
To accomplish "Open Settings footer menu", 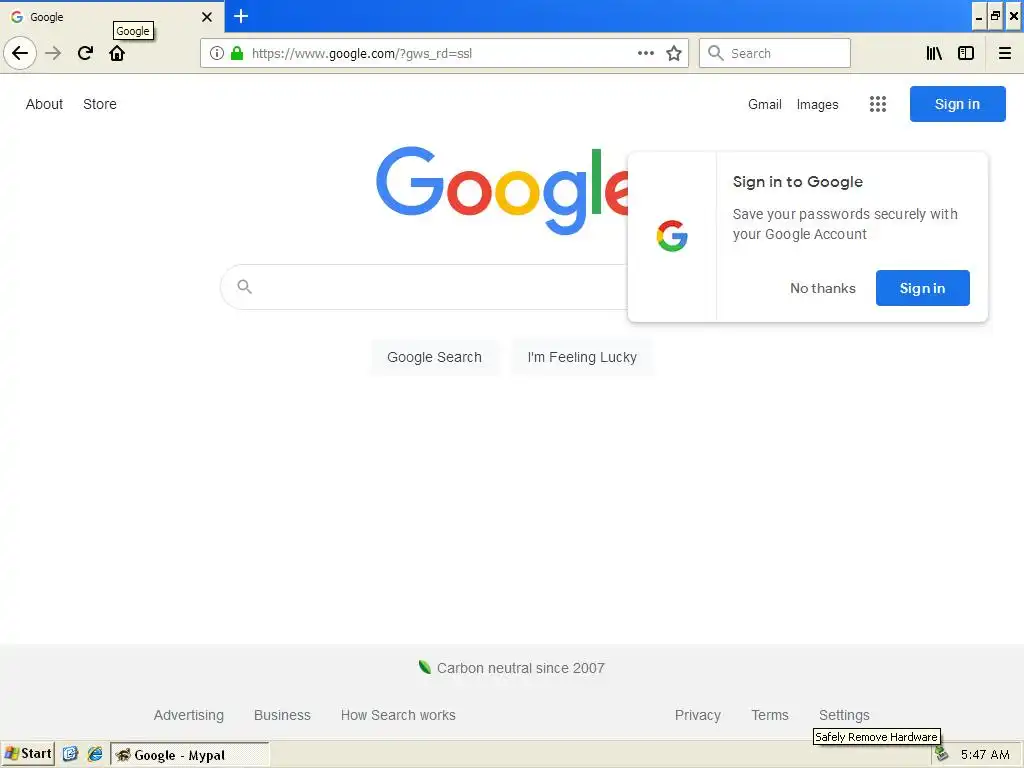I will [844, 715].
